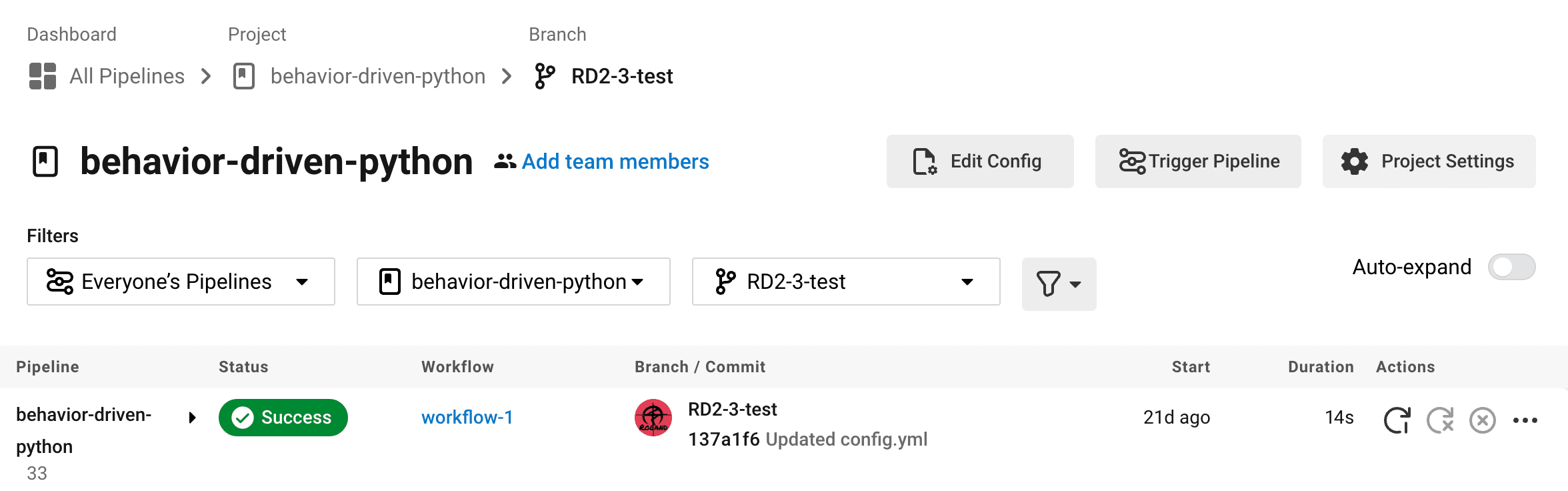
Task: Click the rerun workflow icon
Action: [x=1397, y=420]
